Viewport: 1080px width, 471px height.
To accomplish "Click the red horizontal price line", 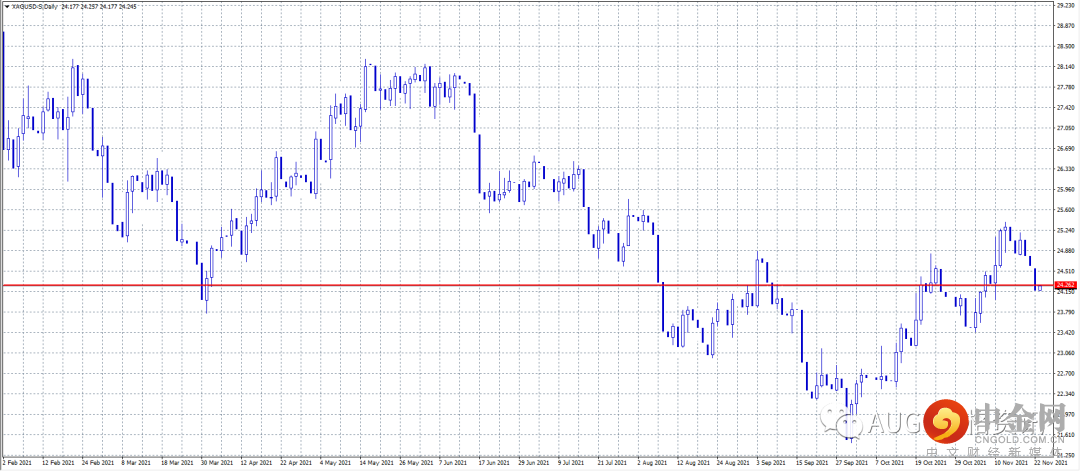I will [x=527, y=284].
